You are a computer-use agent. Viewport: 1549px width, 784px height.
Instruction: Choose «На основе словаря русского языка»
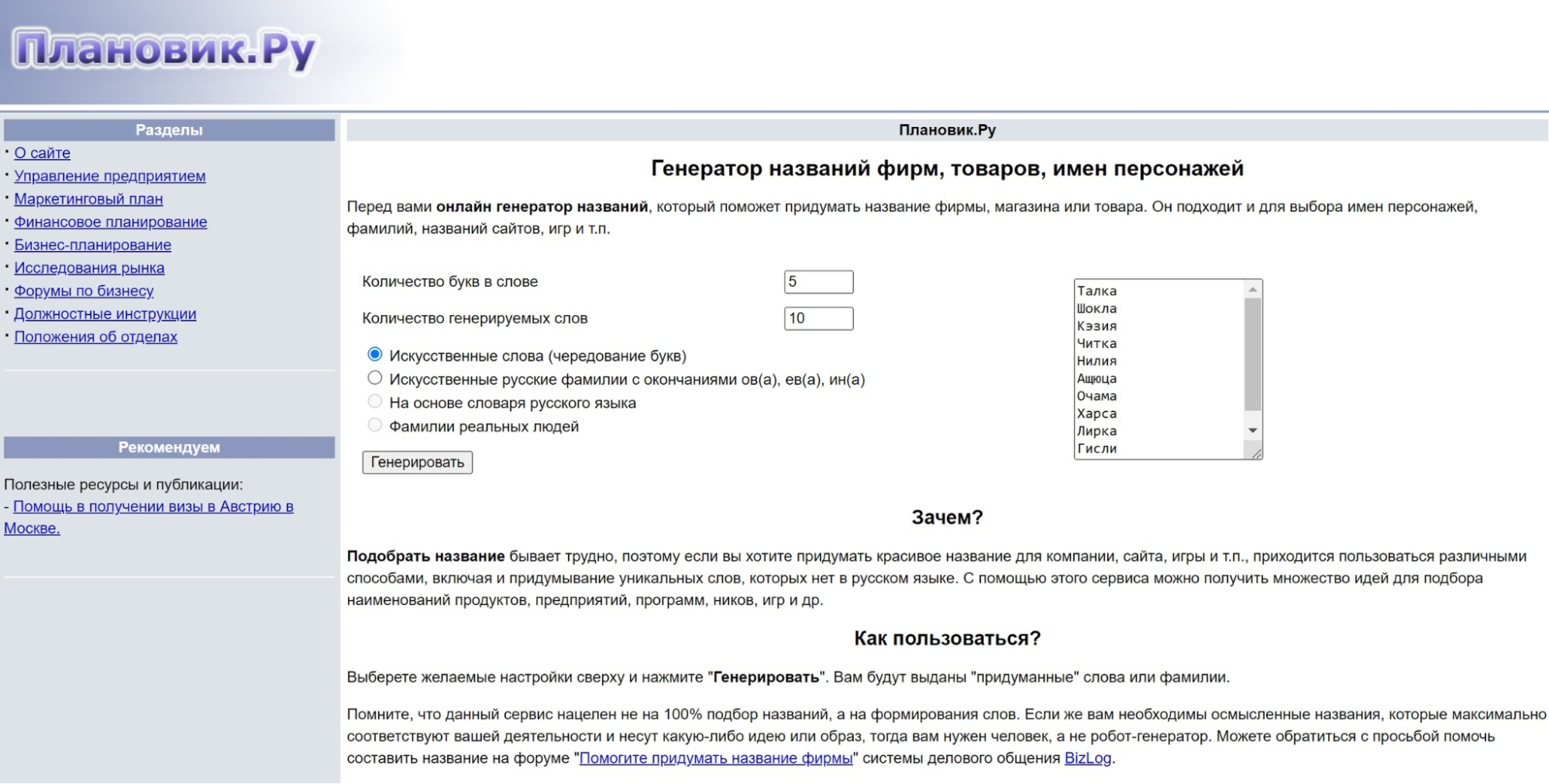(x=375, y=401)
